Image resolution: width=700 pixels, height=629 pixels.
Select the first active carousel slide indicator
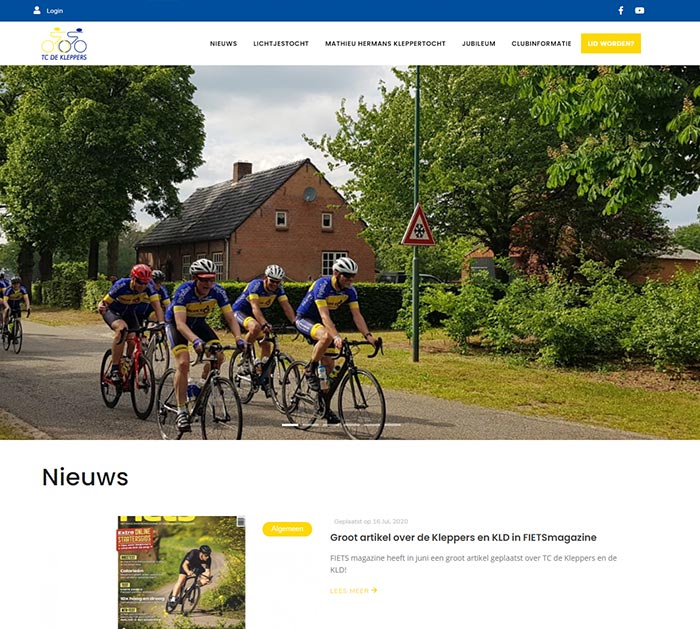click(290, 425)
